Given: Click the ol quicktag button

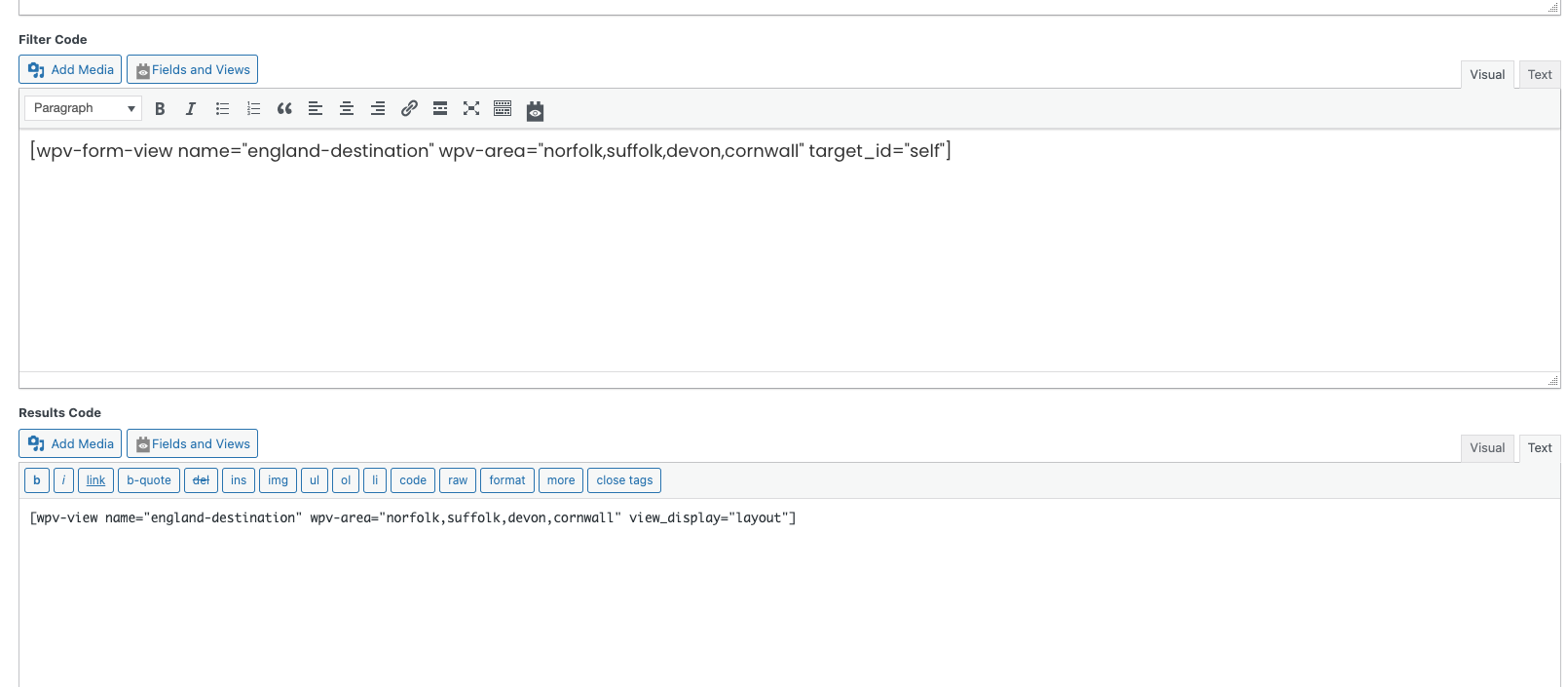Looking at the screenshot, I should coord(346,480).
